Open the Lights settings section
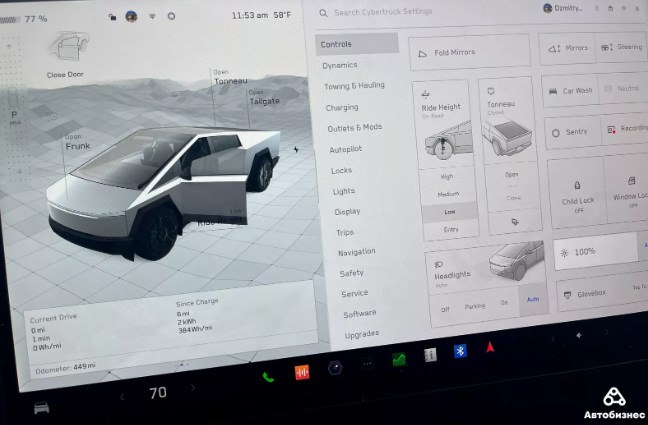Viewport: 648px width, 425px height. point(343,191)
